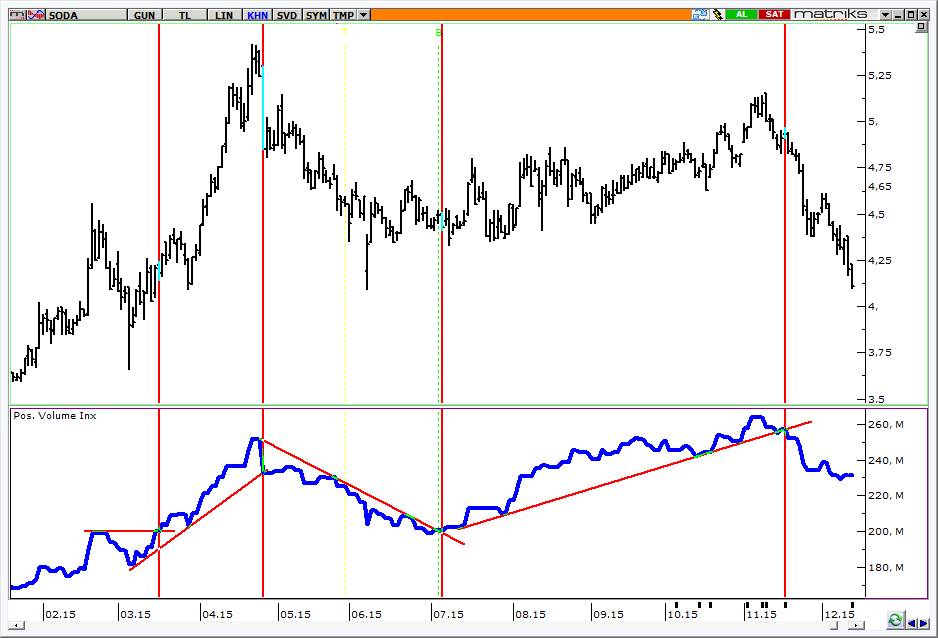This screenshot has width=938, height=638.
Task: Toggle the SVD option
Action: [x=287, y=15]
